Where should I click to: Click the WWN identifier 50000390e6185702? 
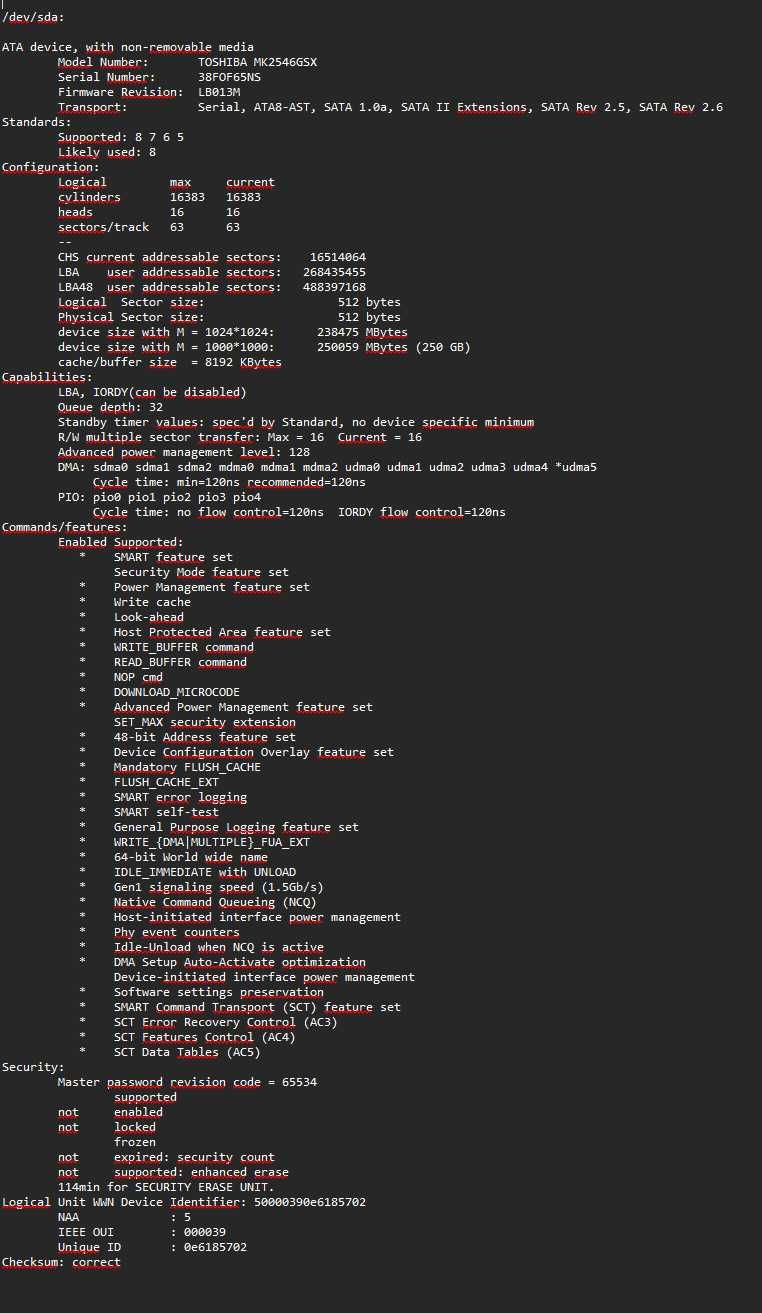[x=310, y=1202]
